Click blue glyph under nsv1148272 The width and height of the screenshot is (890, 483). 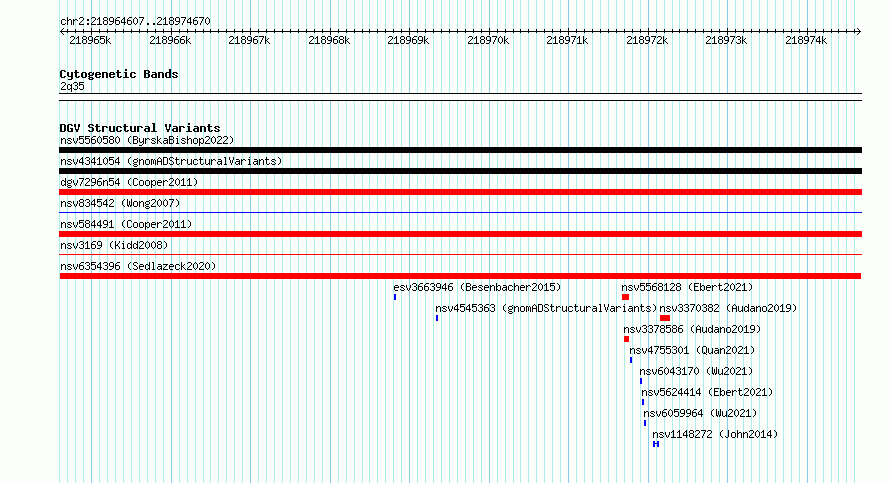coord(656,444)
